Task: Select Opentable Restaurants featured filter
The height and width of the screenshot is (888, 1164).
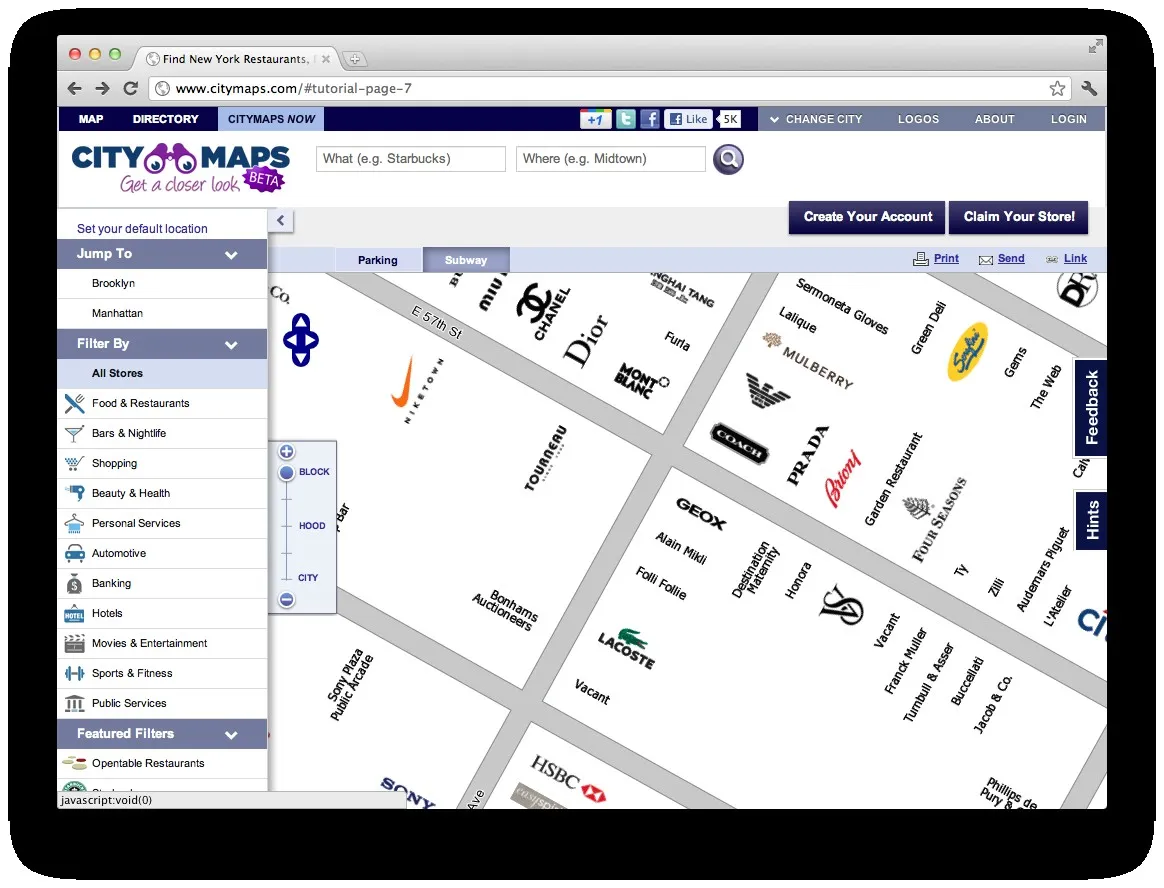Action: 163,763
